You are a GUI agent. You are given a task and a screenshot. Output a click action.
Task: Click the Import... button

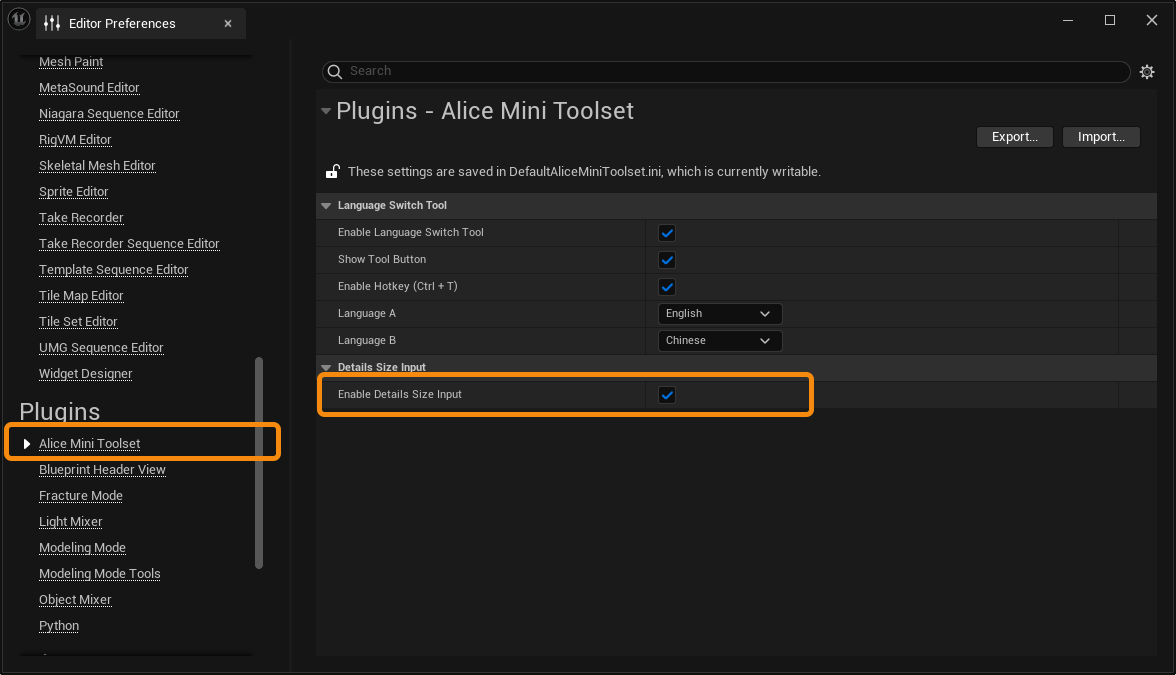click(x=1100, y=137)
